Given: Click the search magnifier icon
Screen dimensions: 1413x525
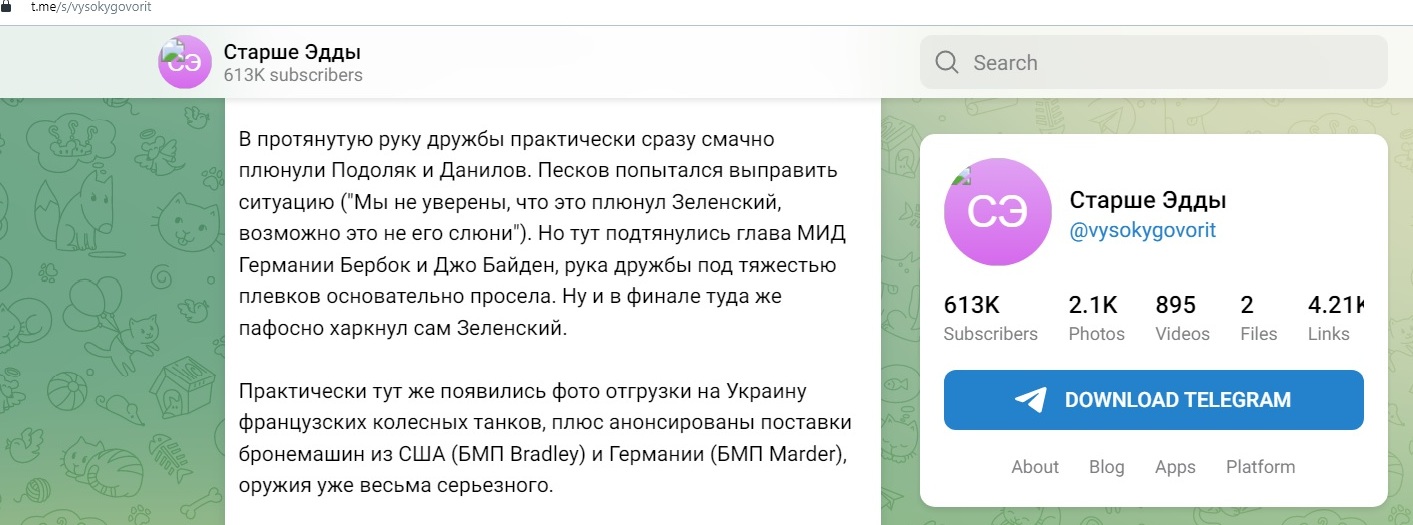Looking at the screenshot, I should click(946, 63).
